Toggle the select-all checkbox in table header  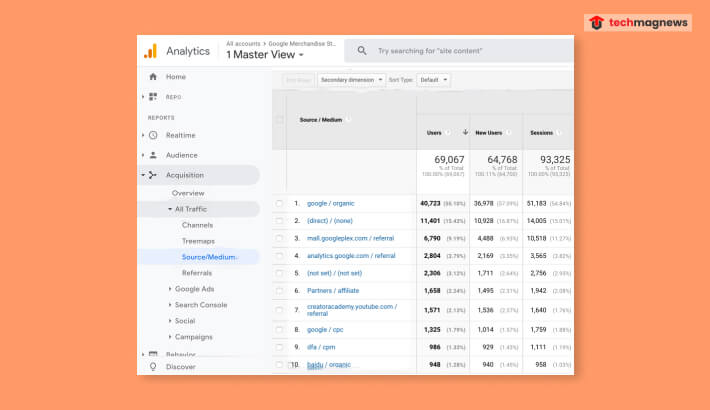279,120
